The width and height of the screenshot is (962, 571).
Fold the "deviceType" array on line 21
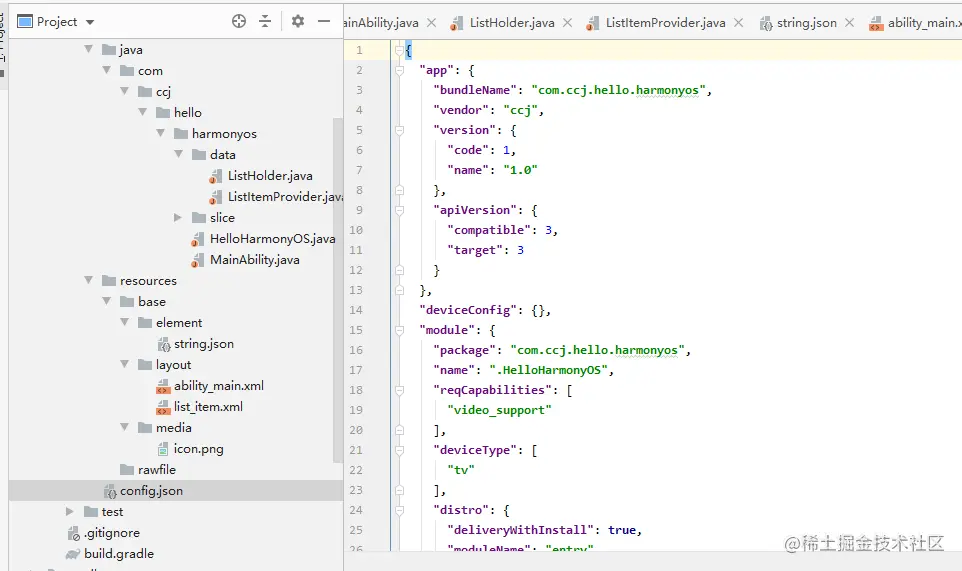pyautogui.click(x=399, y=450)
